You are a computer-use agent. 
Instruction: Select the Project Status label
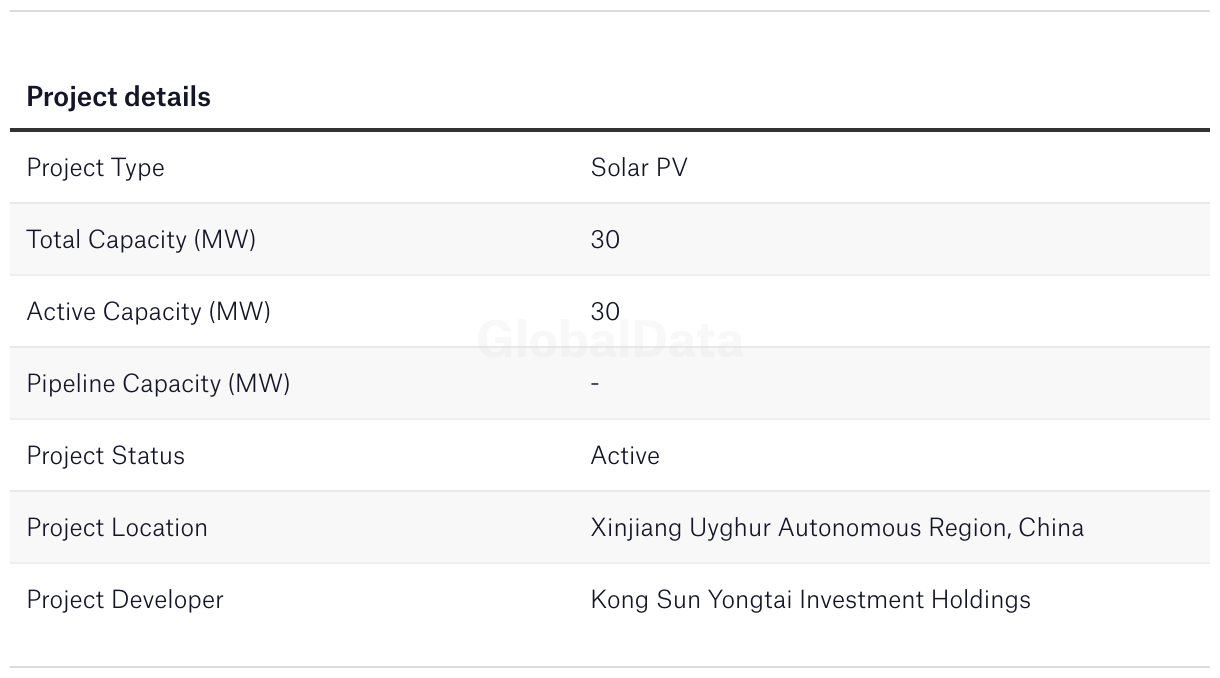[105, 456]
